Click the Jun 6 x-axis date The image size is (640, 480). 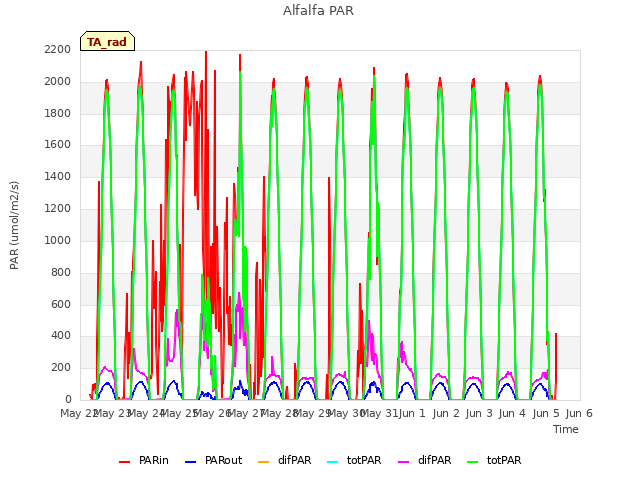pos(579,413)
